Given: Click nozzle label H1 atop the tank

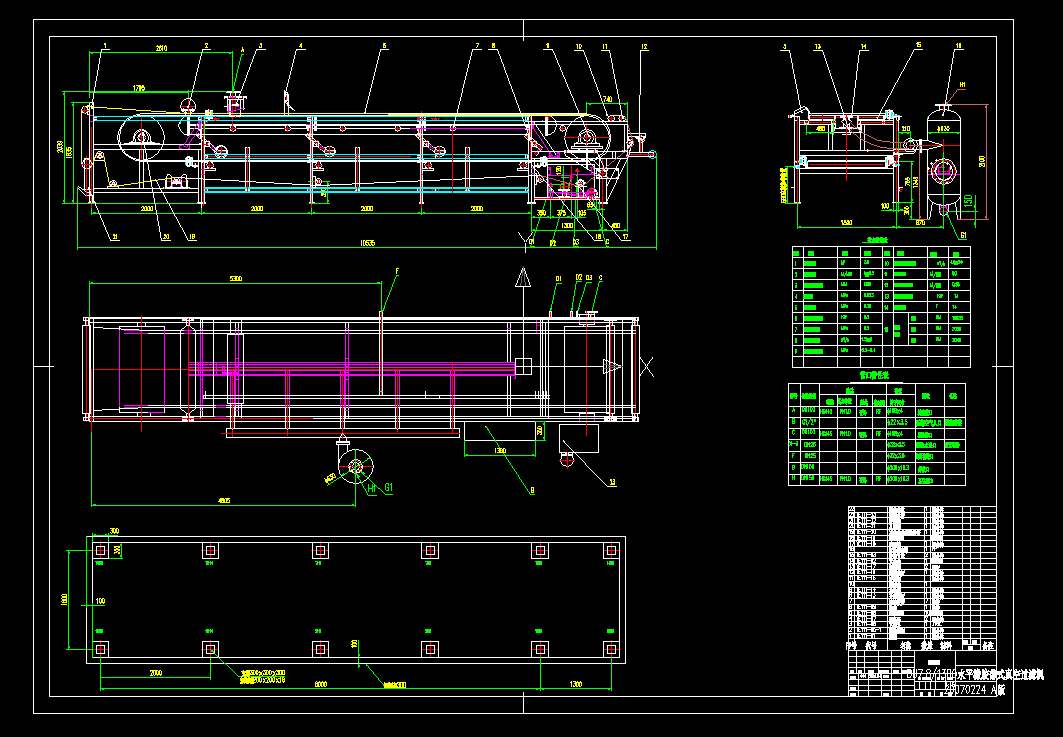Looking at the screenshot, I should [x=962, y=85].
